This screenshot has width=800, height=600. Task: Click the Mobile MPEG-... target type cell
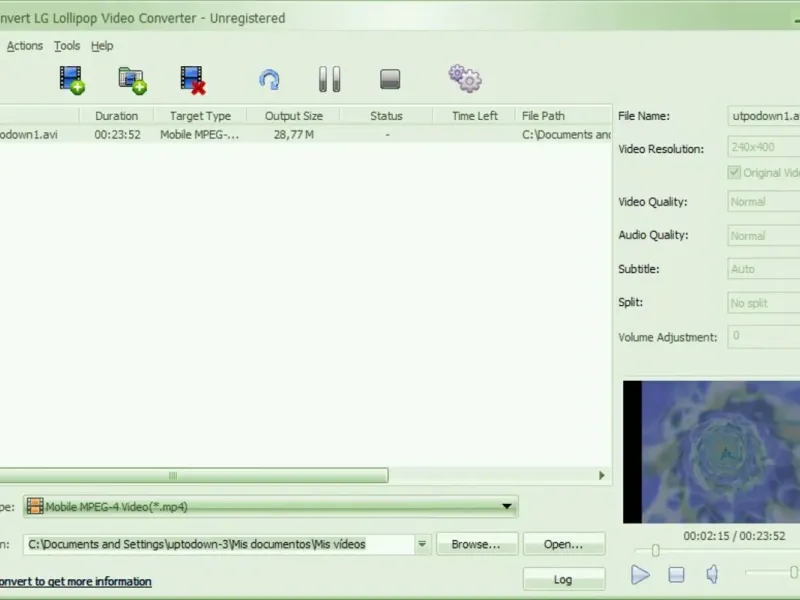point(199,135)
